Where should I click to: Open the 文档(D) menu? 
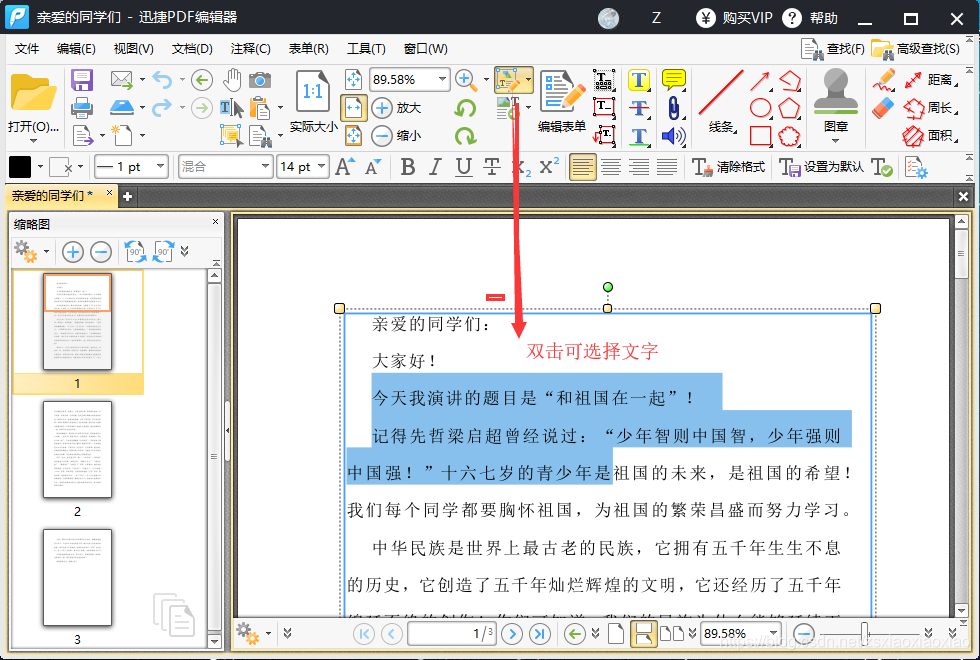(x=192, y=49)
